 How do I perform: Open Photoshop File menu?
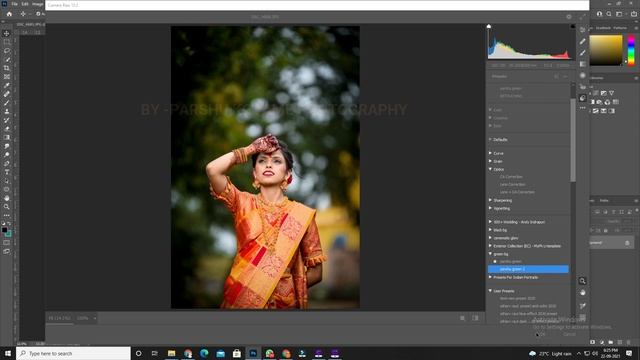pos(14,4)
